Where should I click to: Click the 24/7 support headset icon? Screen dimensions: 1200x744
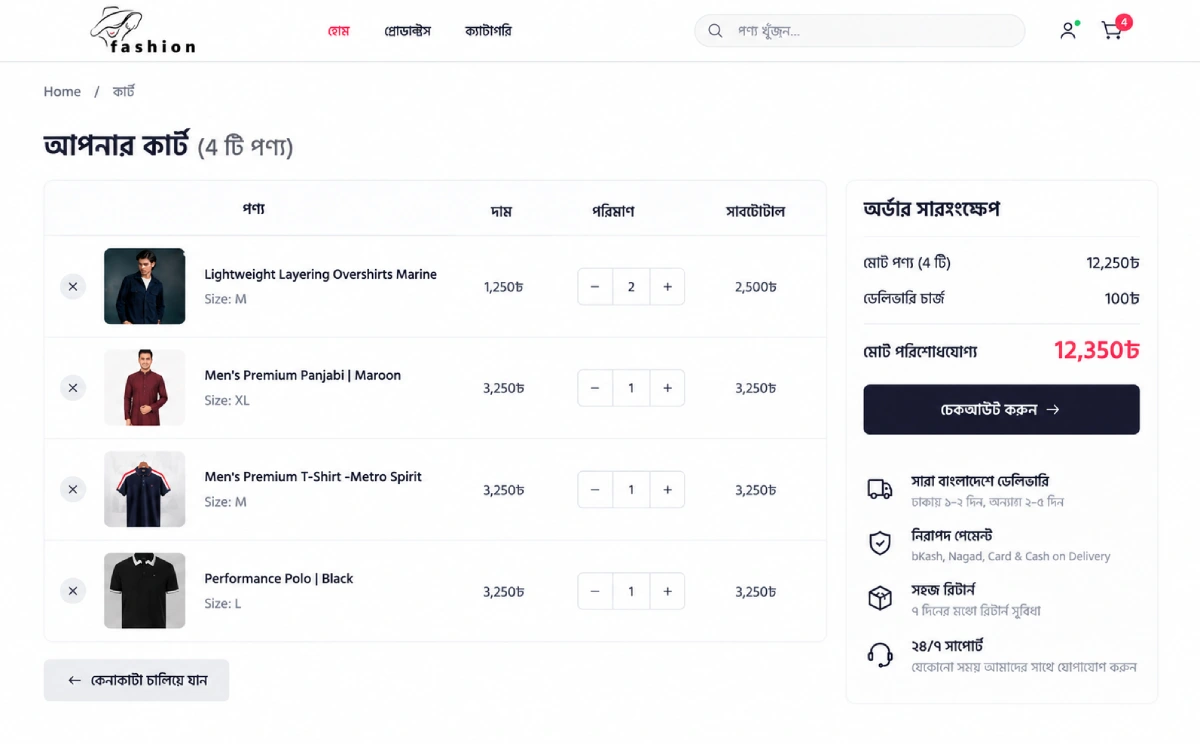point(880,654)
